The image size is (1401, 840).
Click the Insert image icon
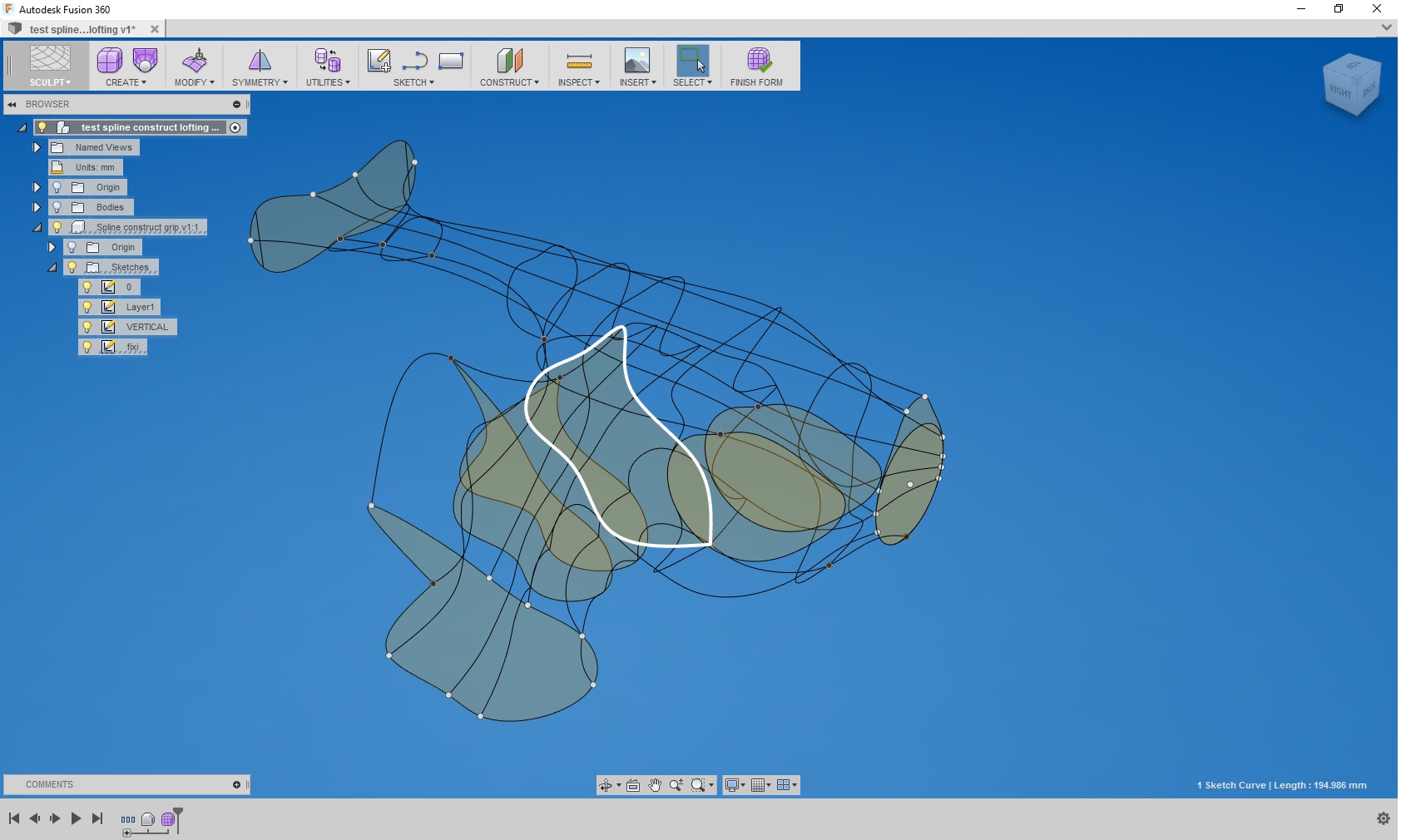(x=637, y=60)
